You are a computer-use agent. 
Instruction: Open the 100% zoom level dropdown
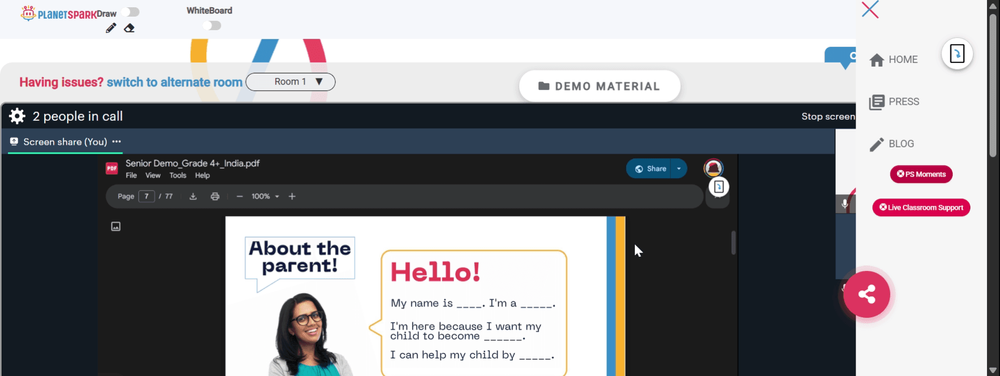265,196
